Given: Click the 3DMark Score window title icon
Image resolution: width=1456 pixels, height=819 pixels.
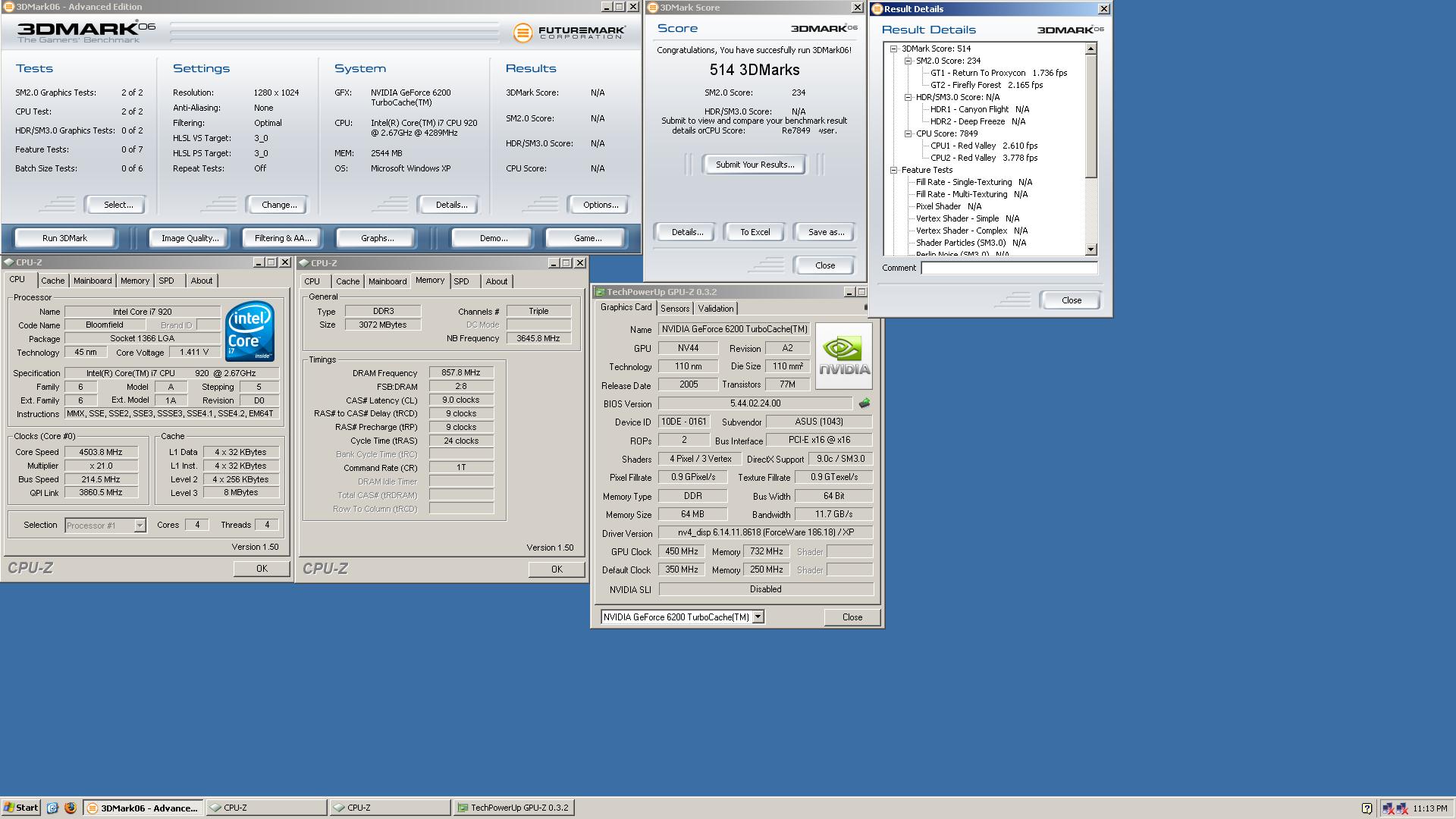Looking at the screenshot, I should [x=652, y=8].
